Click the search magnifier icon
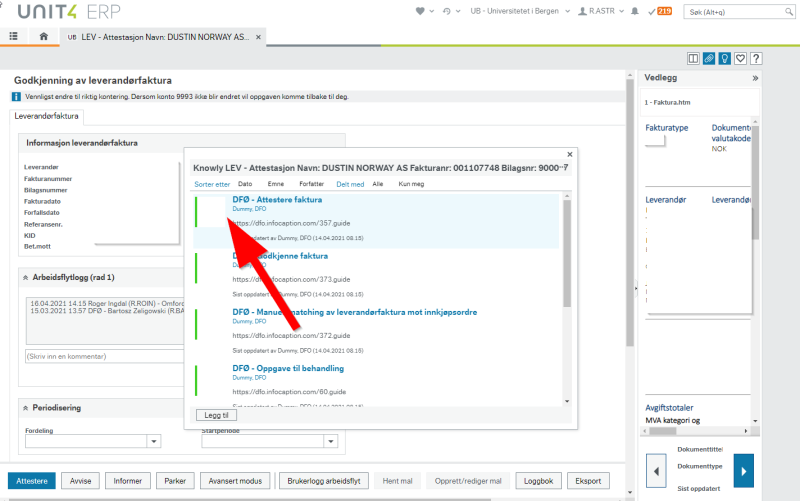The width and height of the screenshot is (800, 501). 789,12
